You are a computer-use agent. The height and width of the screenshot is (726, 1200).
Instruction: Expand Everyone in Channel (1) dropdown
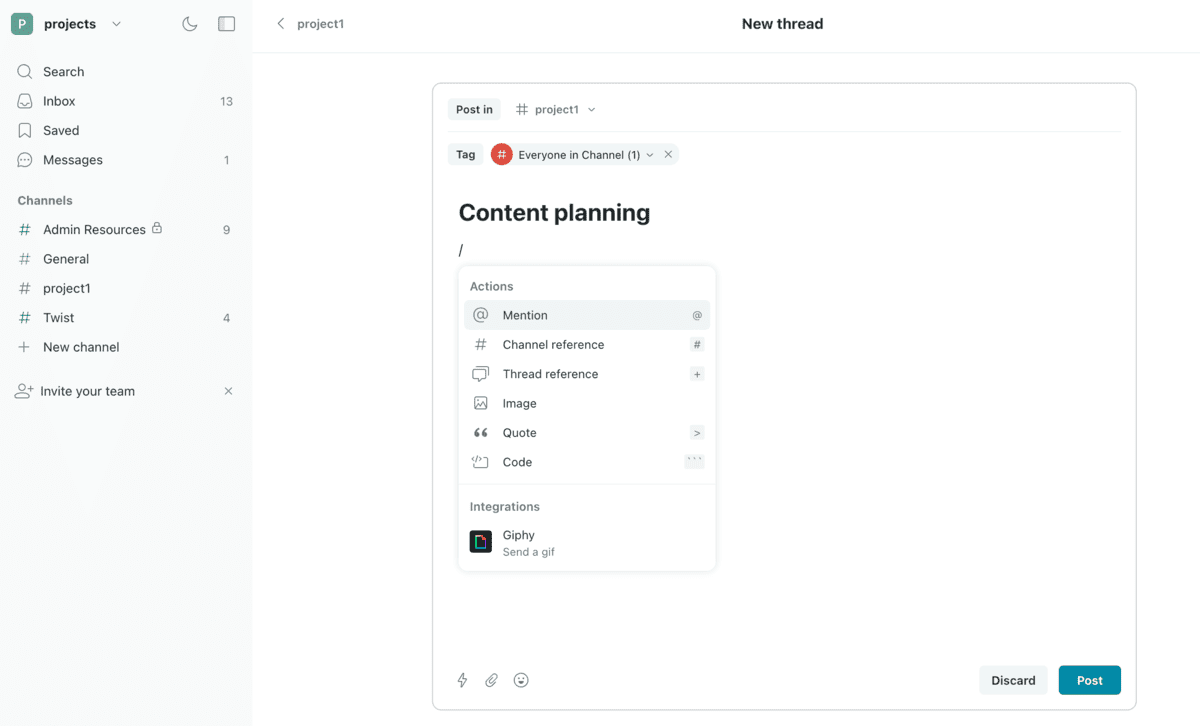[x=649, y=155]
